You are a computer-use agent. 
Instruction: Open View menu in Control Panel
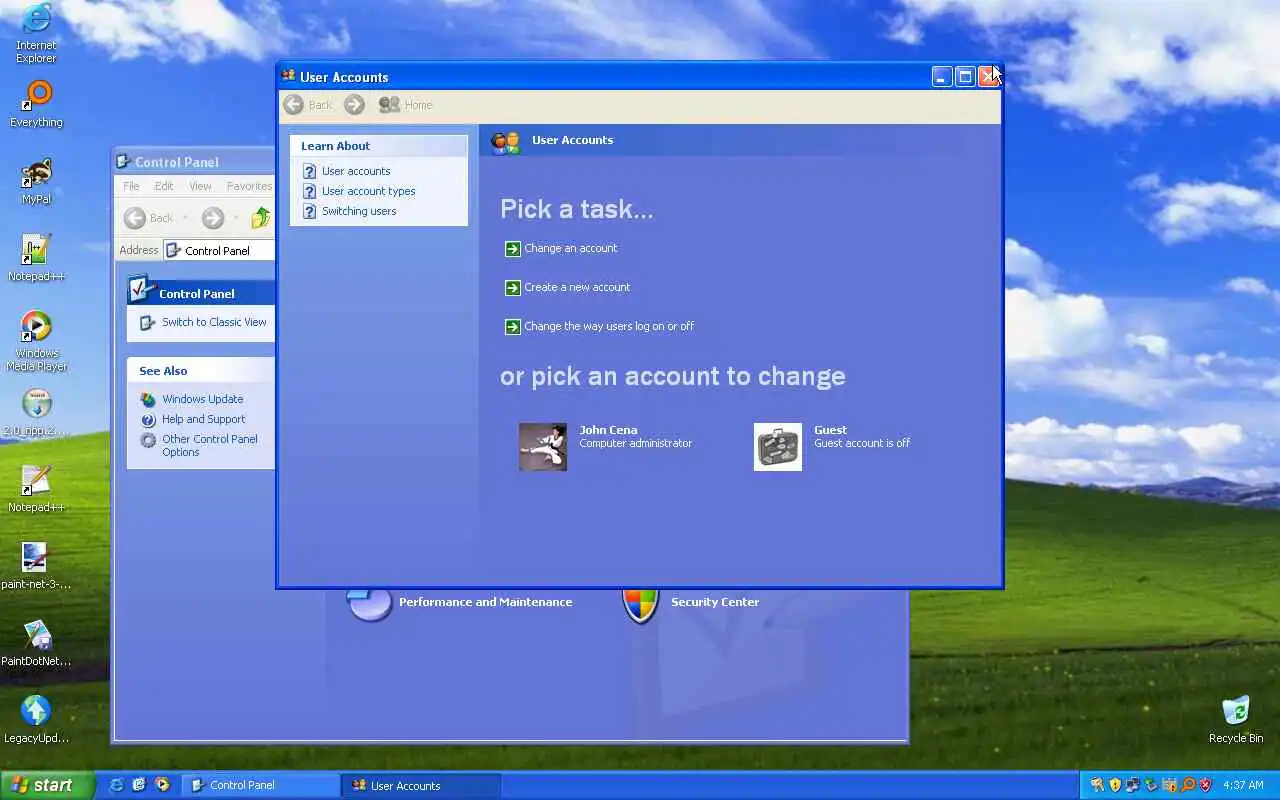click(200, 186)
